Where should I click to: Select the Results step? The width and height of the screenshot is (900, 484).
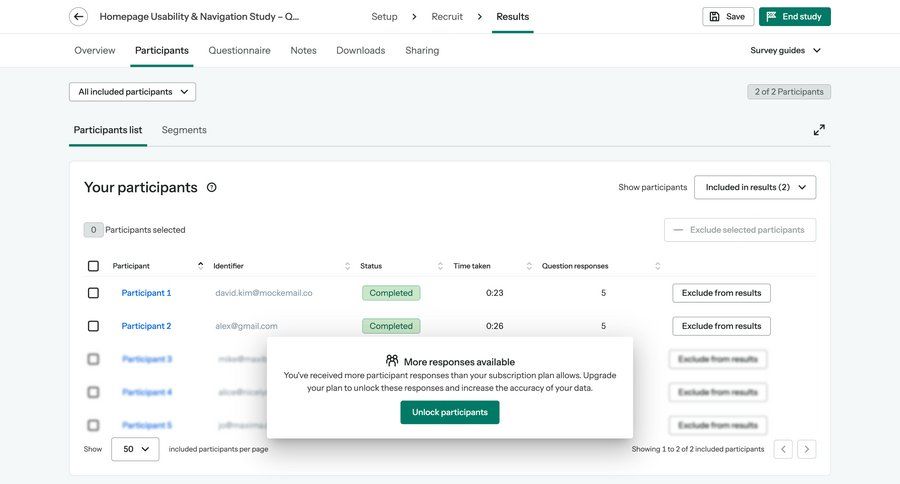513,17
